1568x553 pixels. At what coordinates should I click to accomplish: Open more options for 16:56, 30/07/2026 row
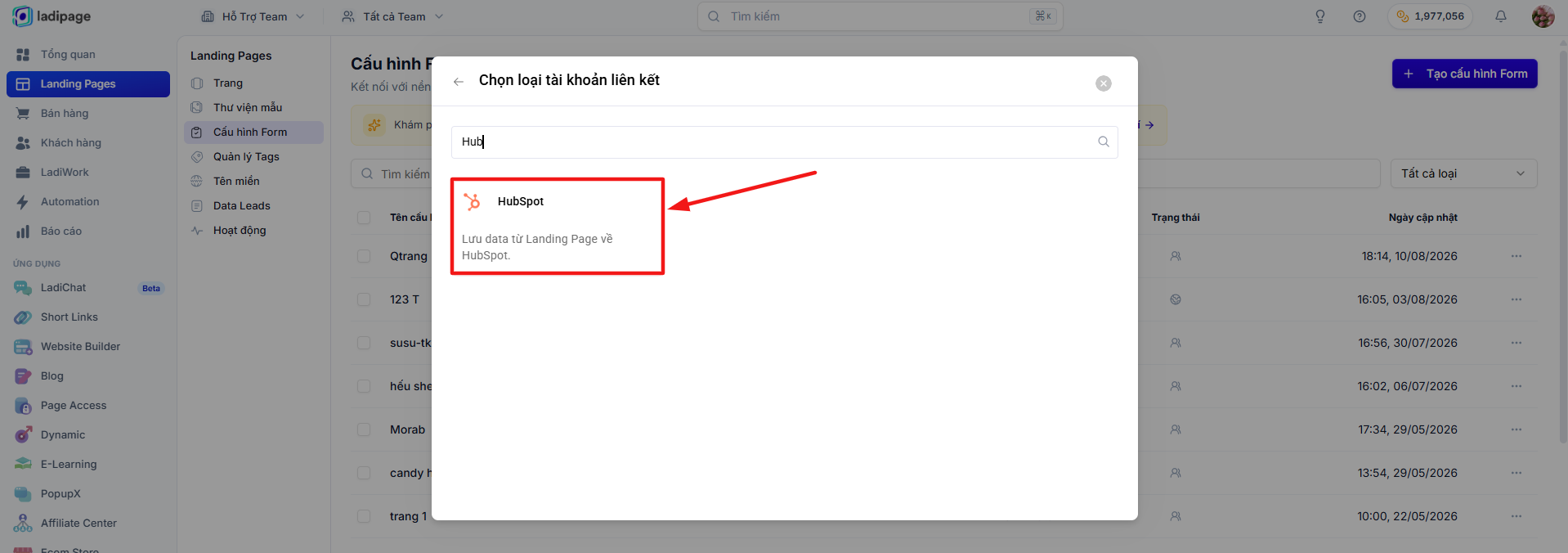pos(1516,343)
